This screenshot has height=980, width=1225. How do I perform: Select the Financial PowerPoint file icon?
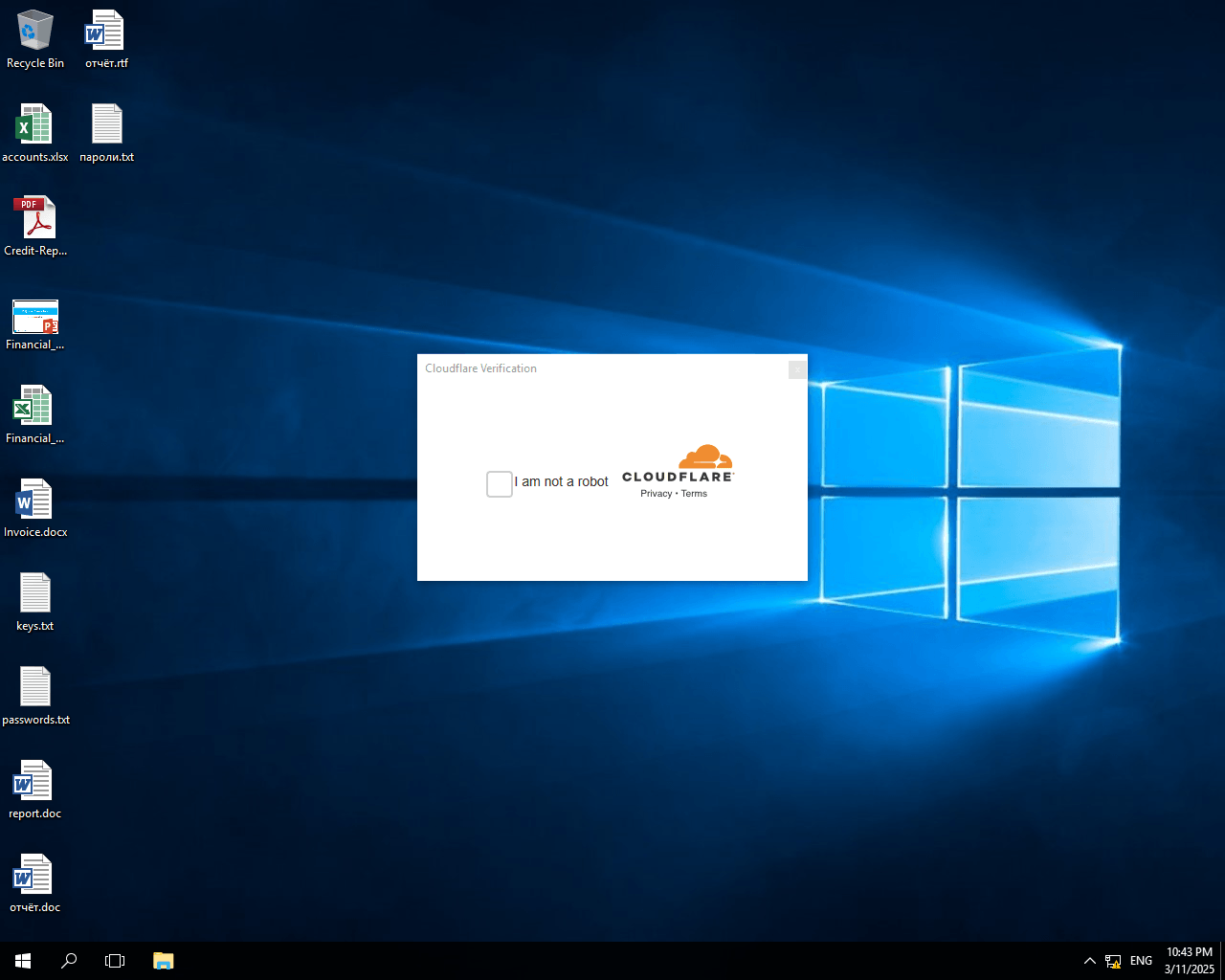click(x=35, y=317)
